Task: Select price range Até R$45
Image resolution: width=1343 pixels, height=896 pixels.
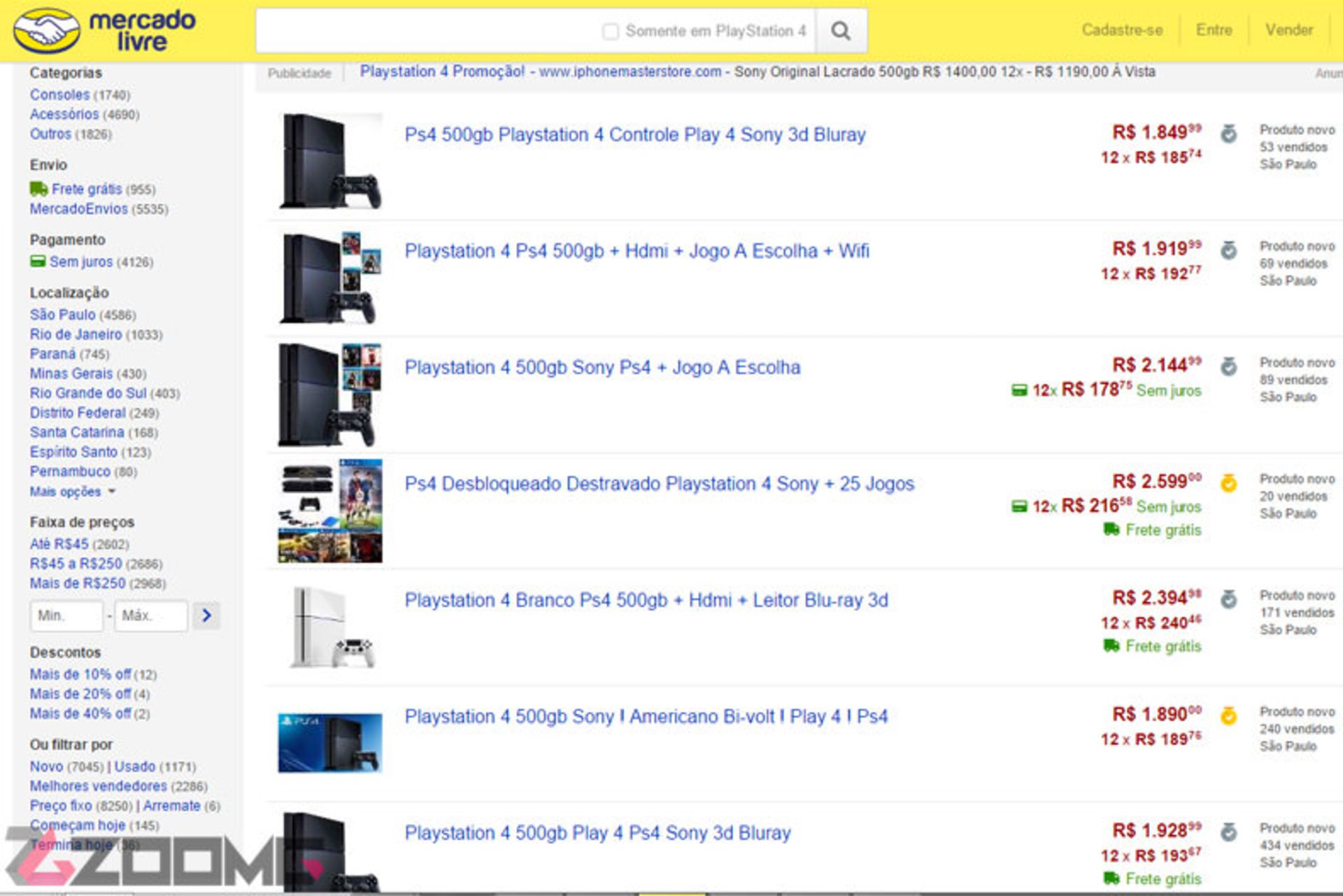Action: 59,544
